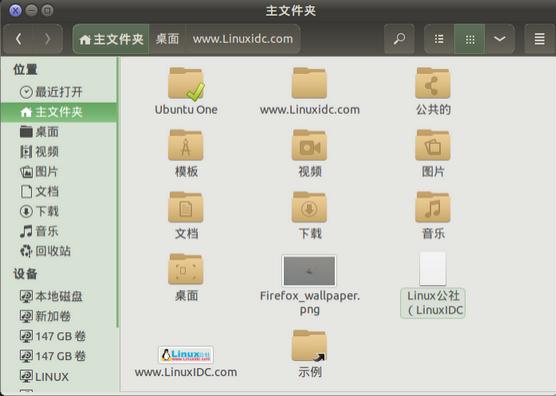The image size is (556, 396).
Task: Open 回收站 in the sidebar
Action: pos(59,251)
